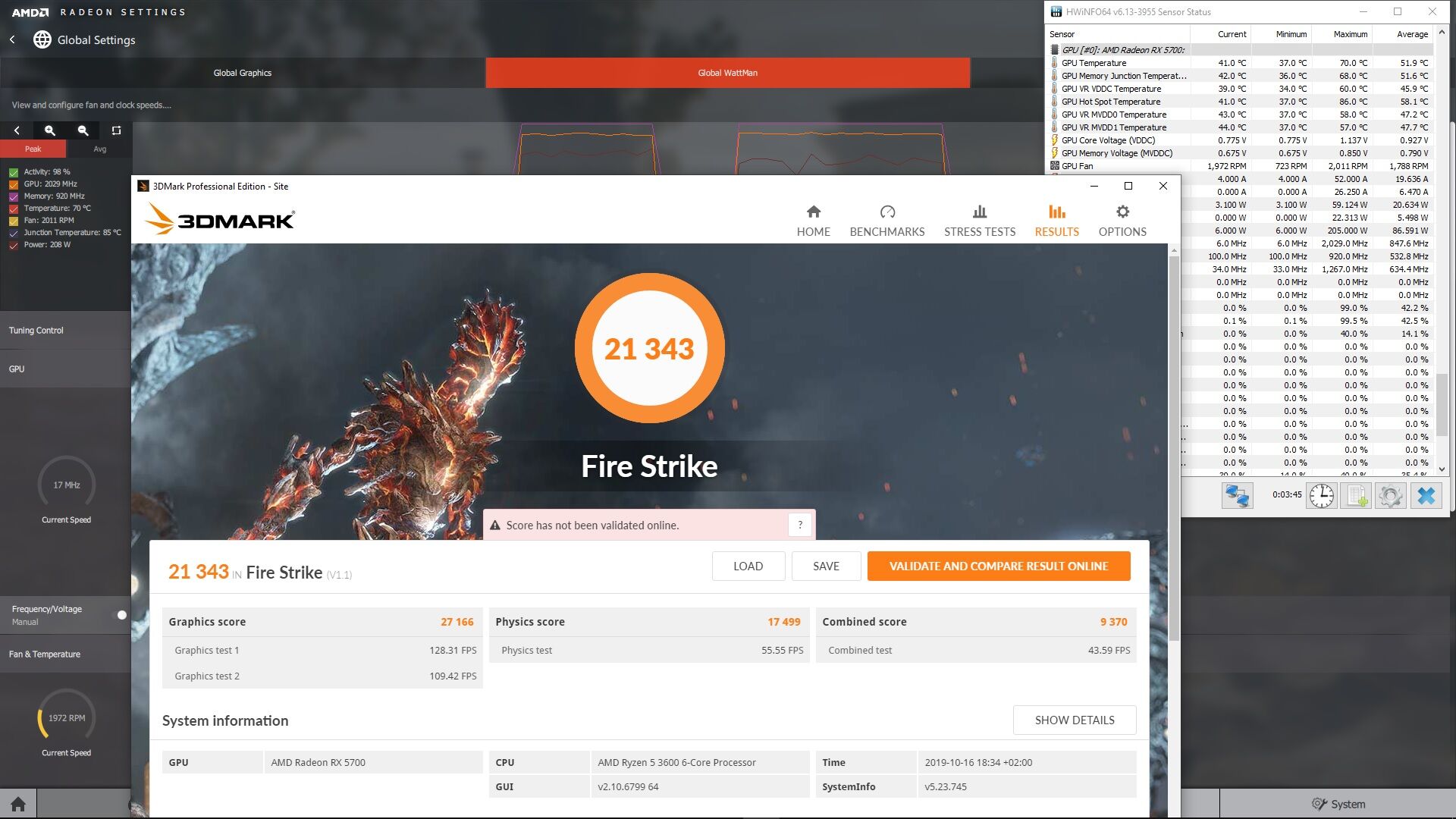Toggle the Memory 920 MHz graph checkbox
1456x819 pixels.
point(14,196)
